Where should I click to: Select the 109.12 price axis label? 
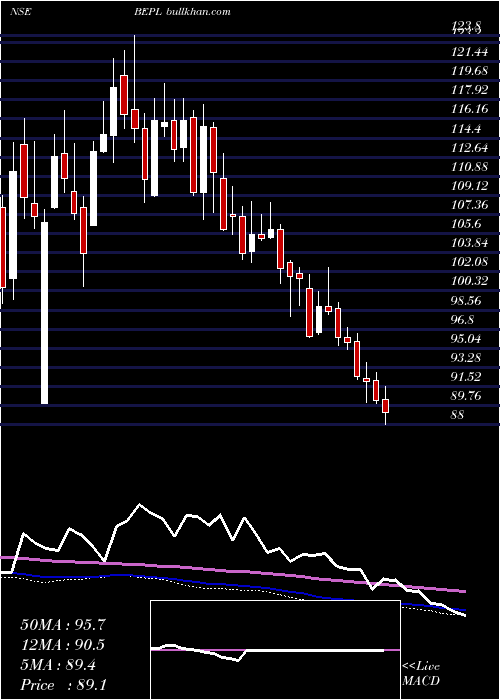469,186
